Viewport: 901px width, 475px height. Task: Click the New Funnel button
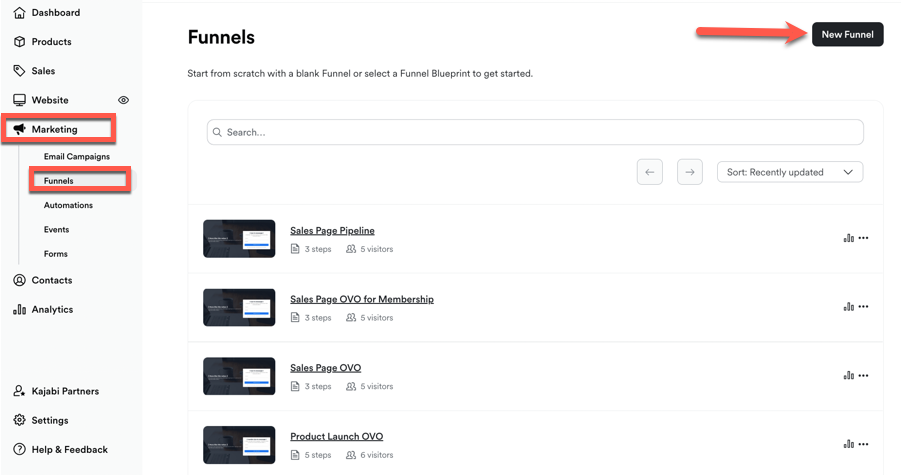point(846,34)
